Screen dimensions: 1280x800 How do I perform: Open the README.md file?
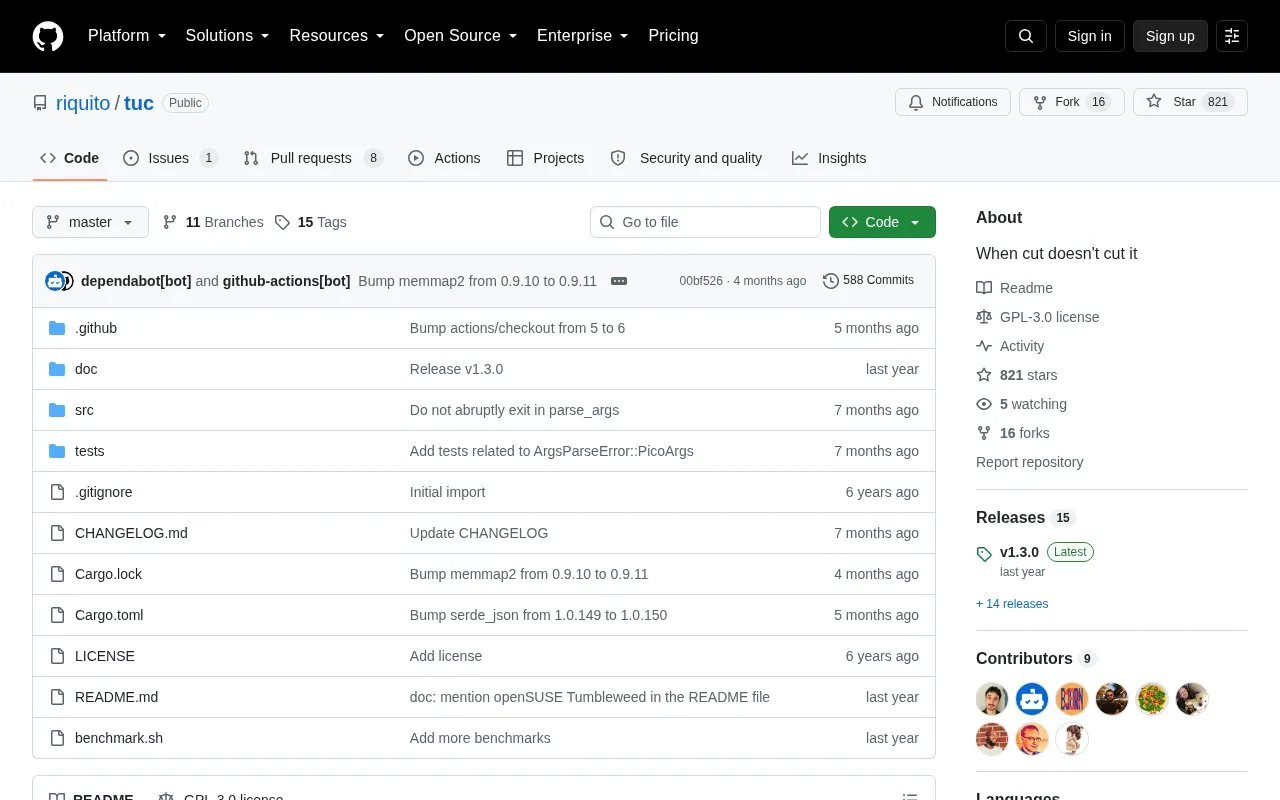(x=116, y=697)
